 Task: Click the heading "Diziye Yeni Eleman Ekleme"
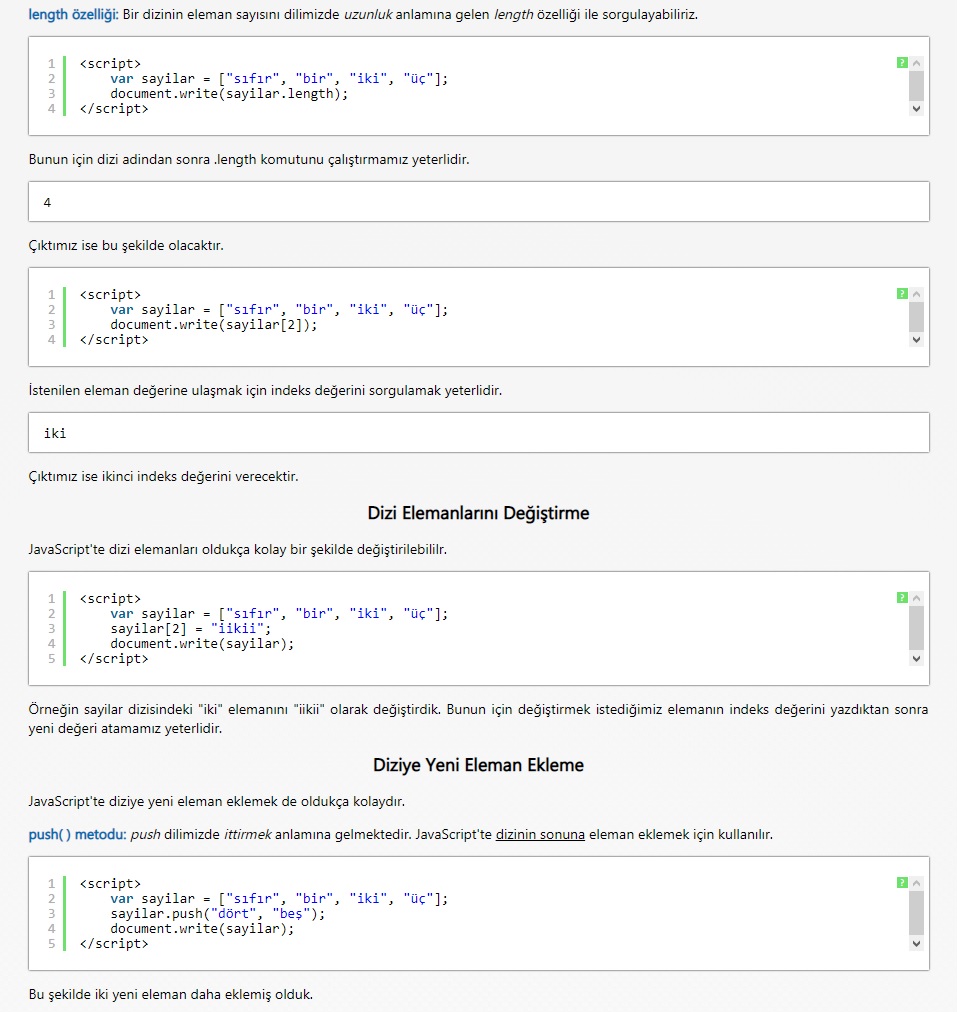pos(478,765)
